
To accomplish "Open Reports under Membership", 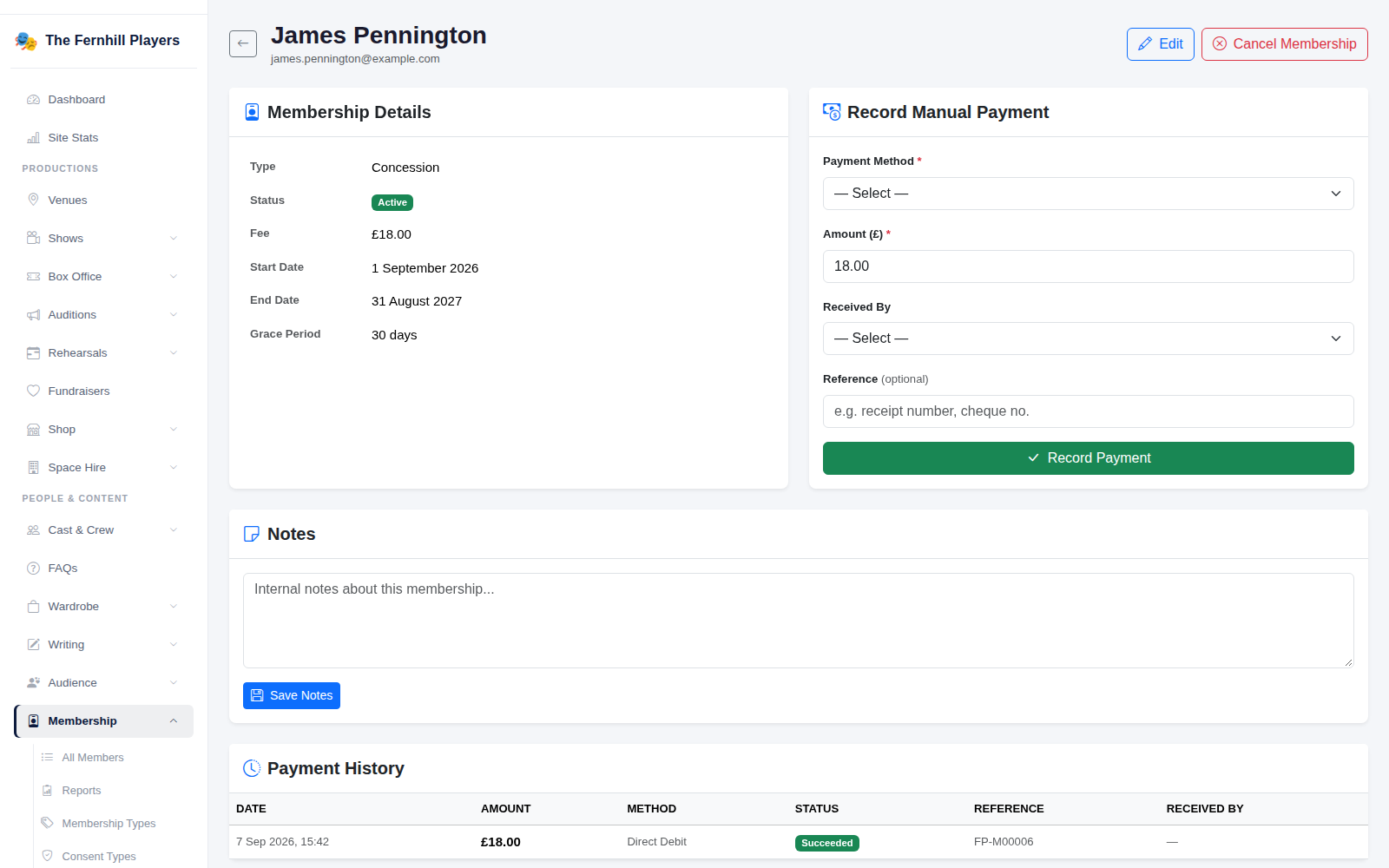I will click(x=82, y=790).
